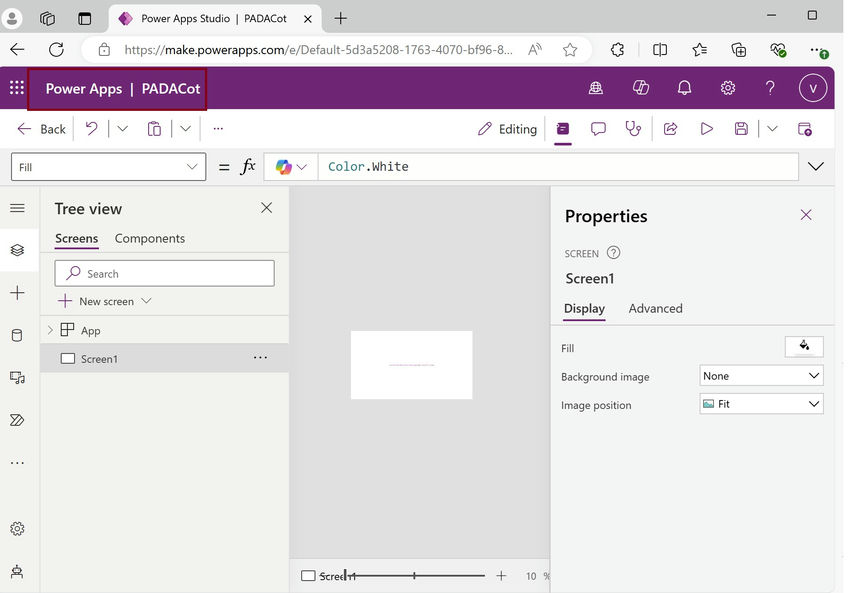Click the share icon
This screenshot has width=850, height=593.
click(x=671, y=129)
